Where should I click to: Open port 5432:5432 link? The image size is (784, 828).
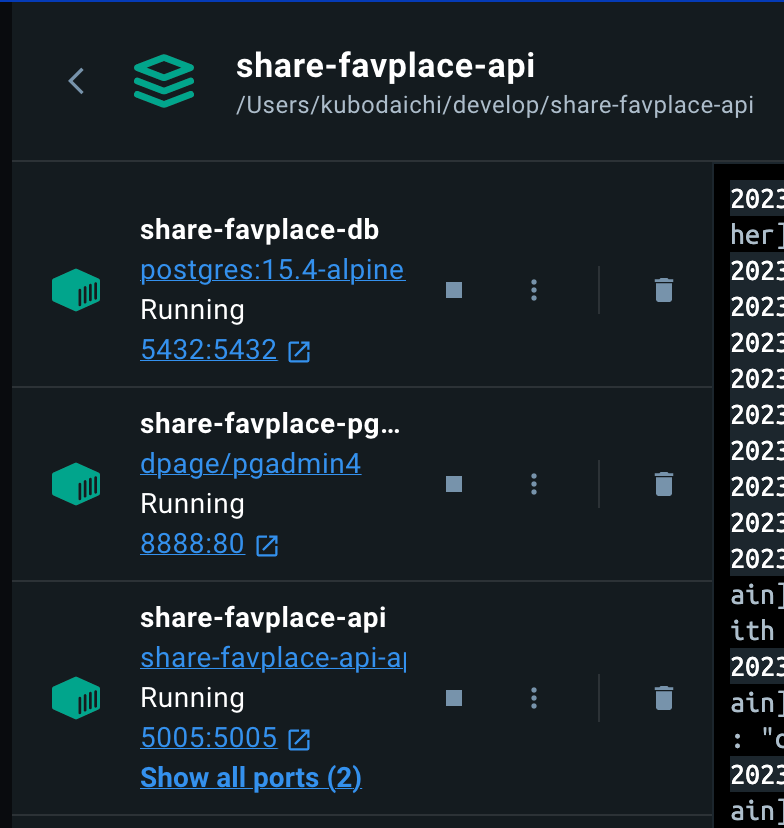click(209, 350)
